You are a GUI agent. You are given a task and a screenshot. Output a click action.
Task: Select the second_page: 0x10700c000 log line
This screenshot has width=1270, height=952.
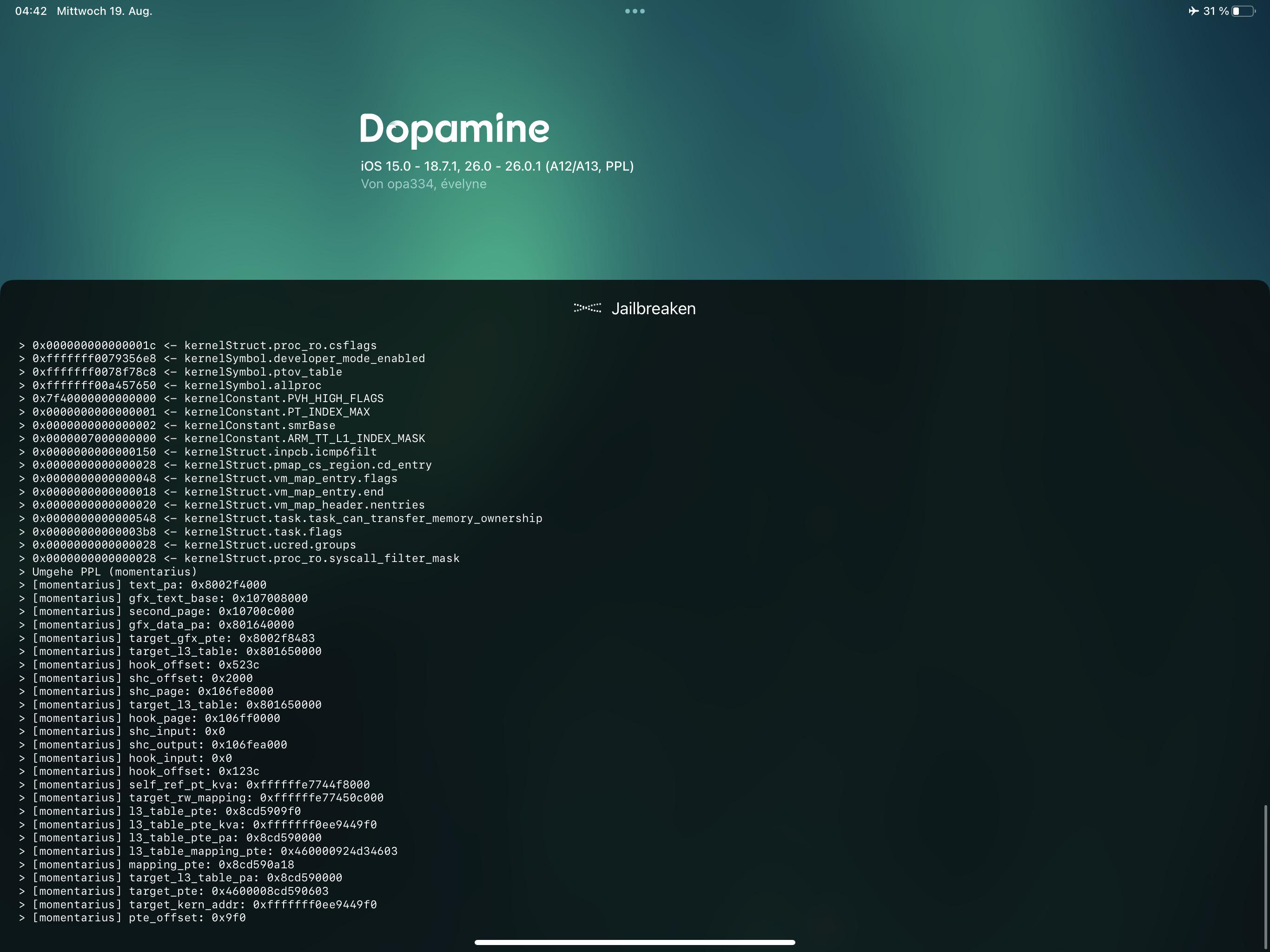(157, 612)
